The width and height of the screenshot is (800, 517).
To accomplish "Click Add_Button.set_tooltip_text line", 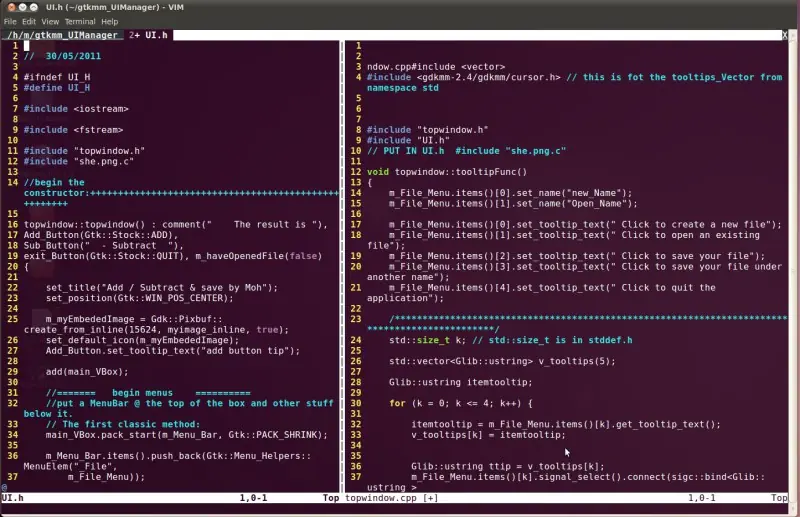I will pyautogui.click(x=172, y=351).
